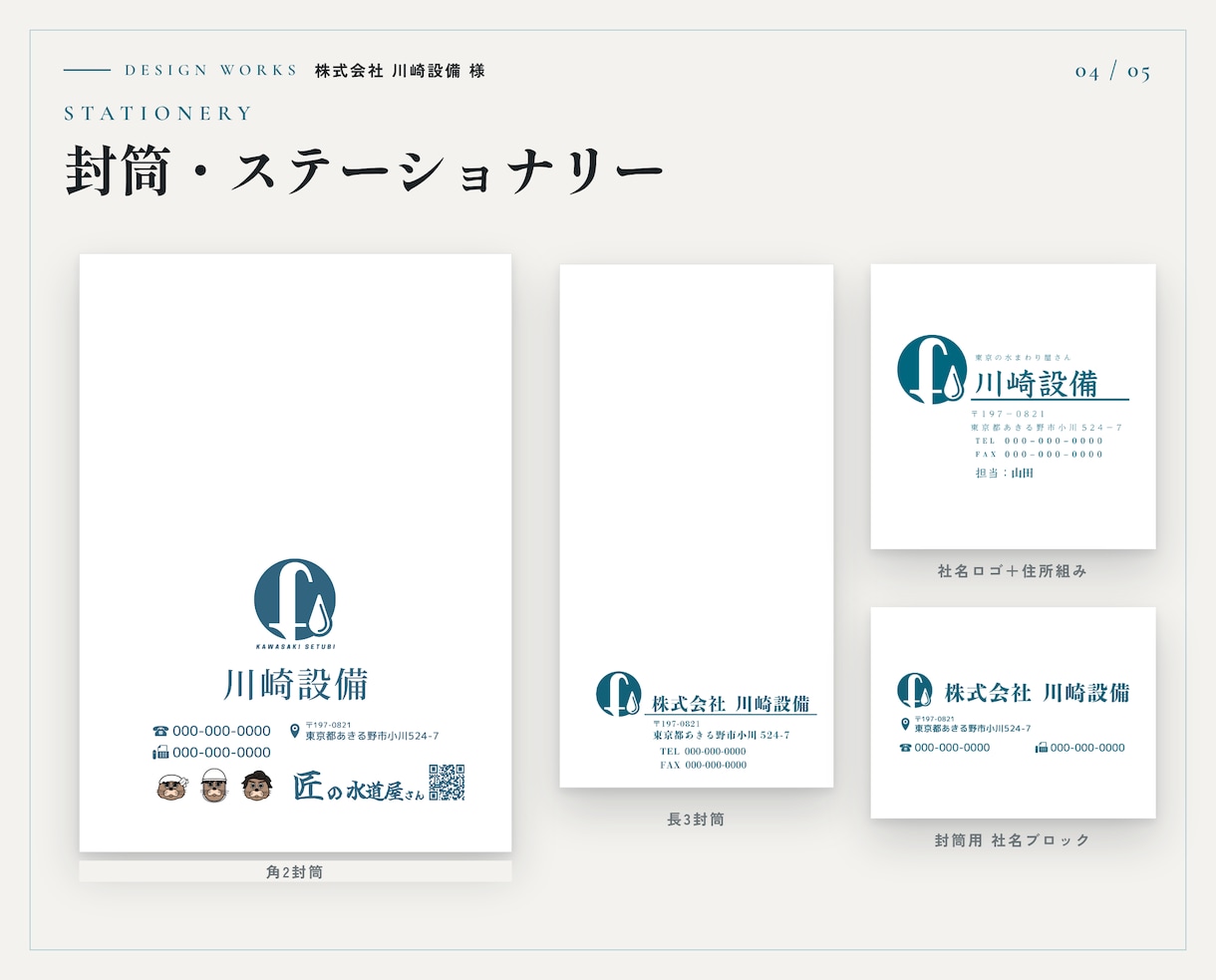
Task: Click the underlined 川崎設備 name on the logo card
Action: 1035,384
